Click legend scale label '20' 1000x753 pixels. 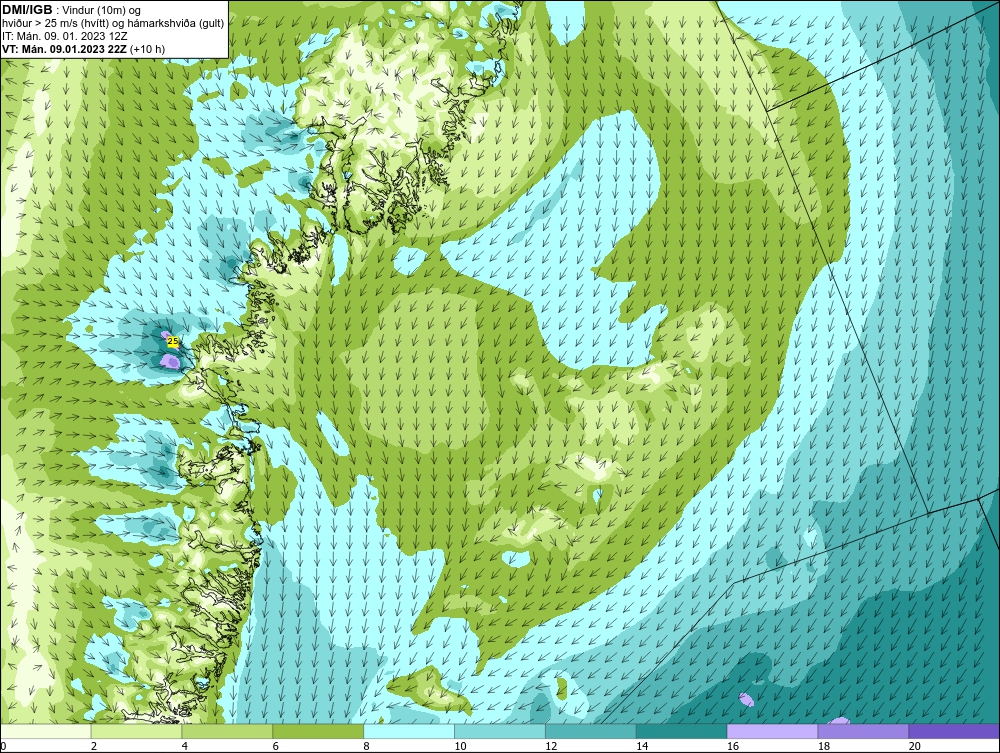tap(915, 746)
